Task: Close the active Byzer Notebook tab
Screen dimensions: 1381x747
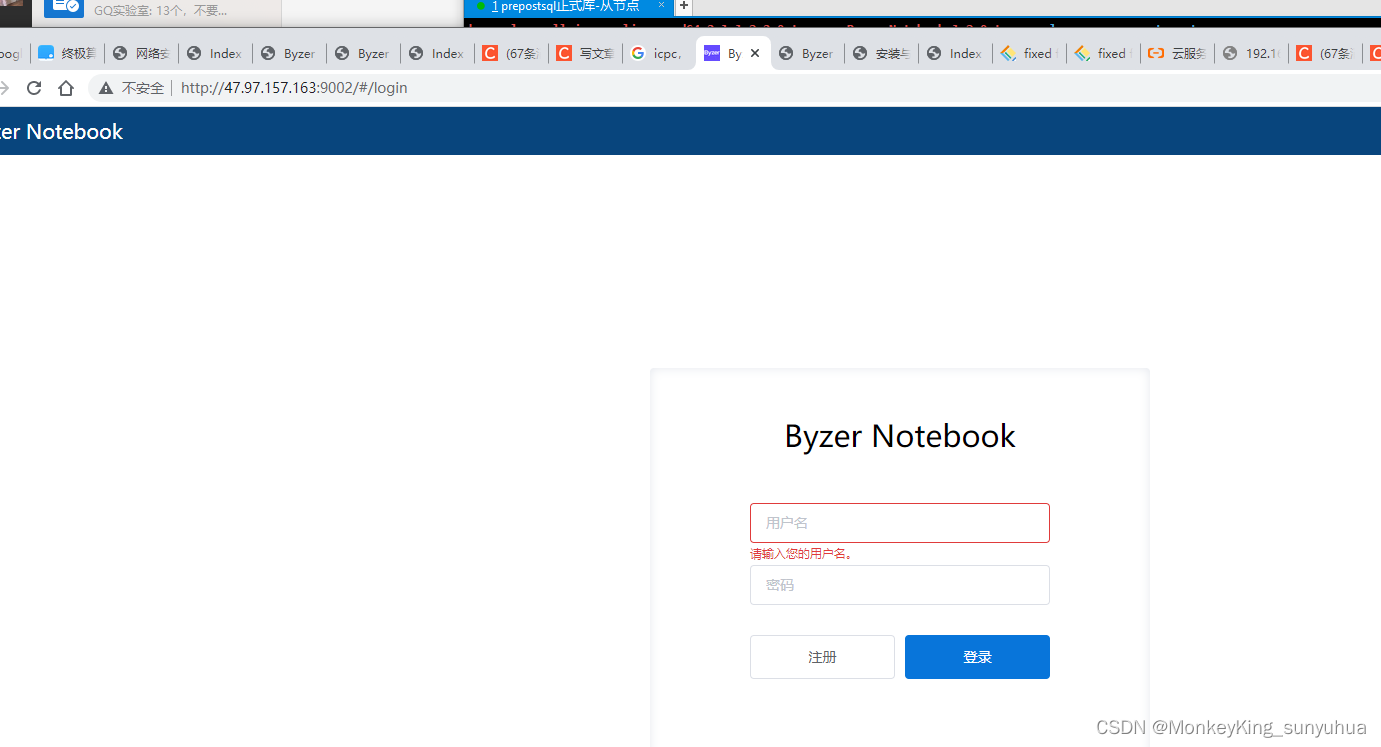Action: click(755, 54)
